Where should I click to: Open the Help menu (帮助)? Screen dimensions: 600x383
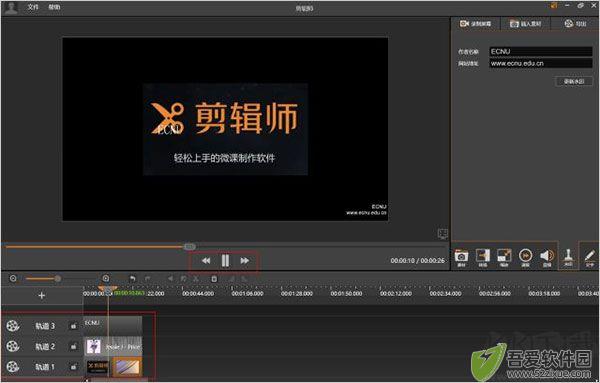pos(54,7)
